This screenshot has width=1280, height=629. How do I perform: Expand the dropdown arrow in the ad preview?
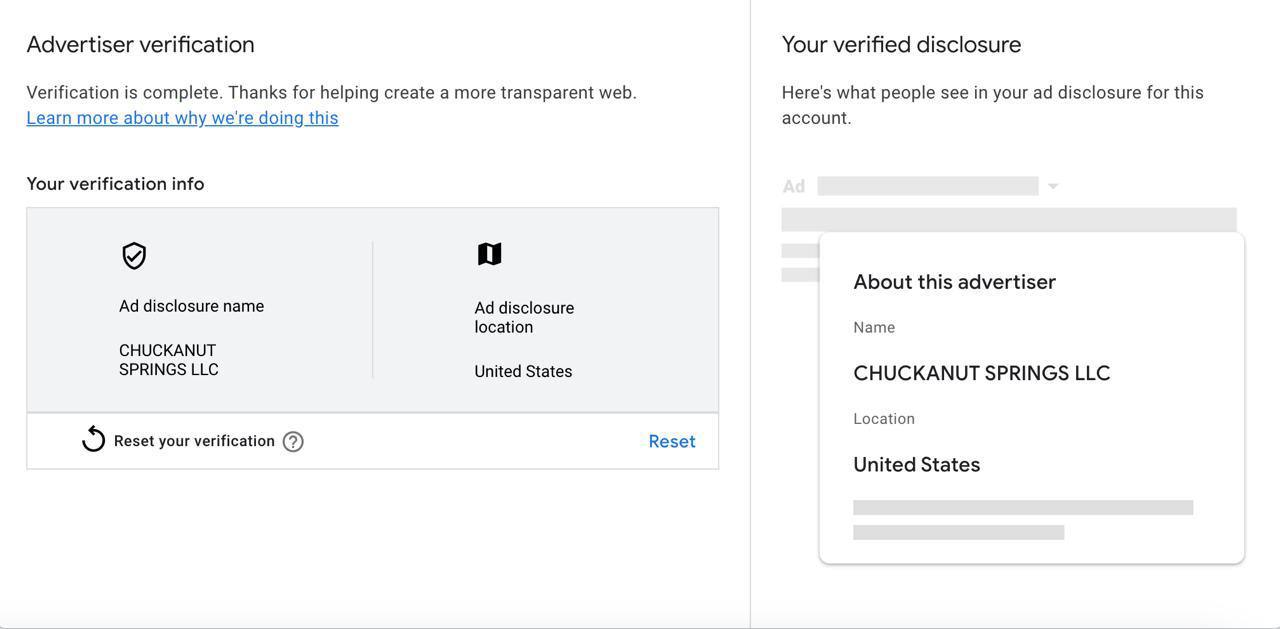(x=1053, y=186)
